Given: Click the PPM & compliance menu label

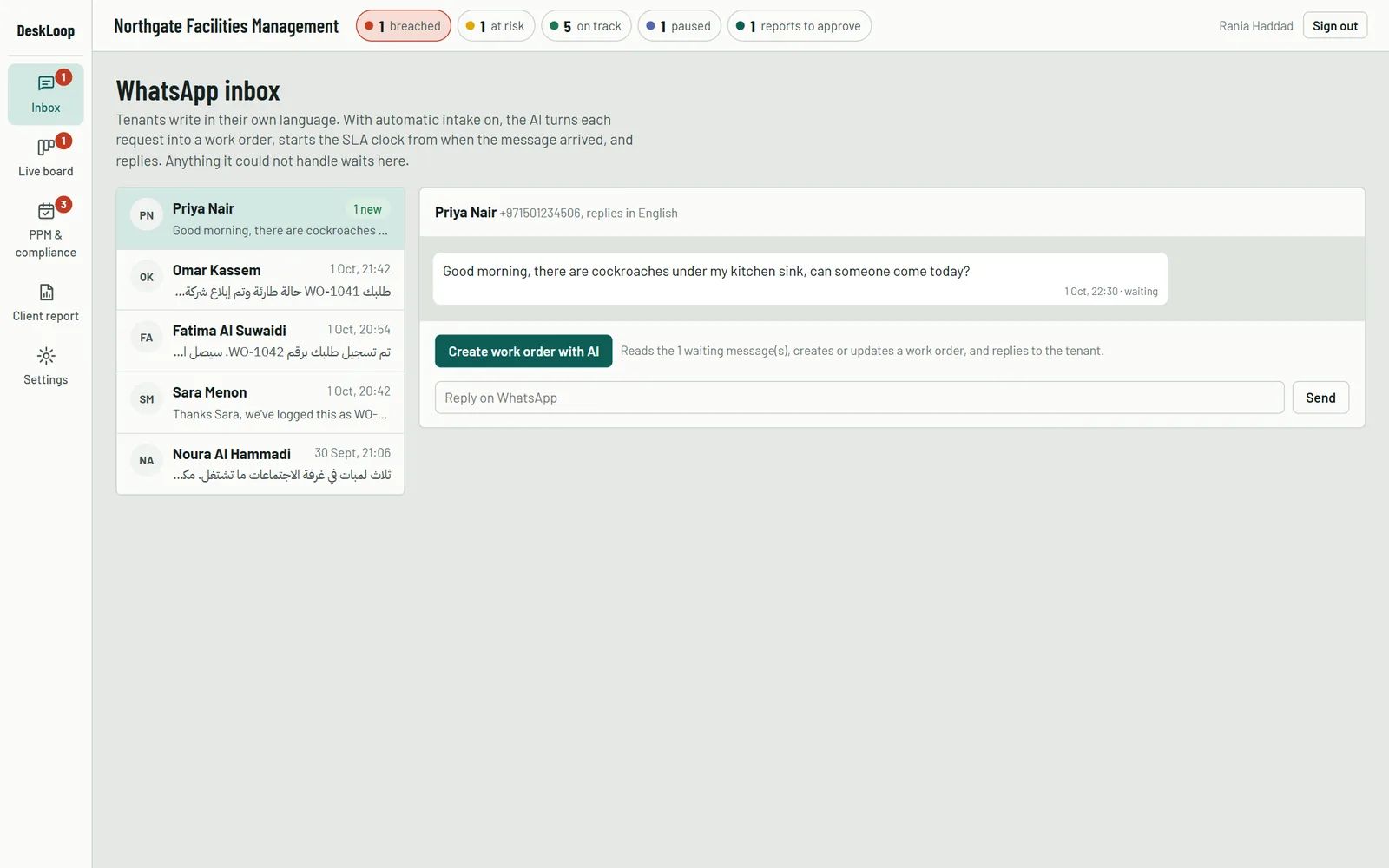Looking at the screenshot, I should coord(46,244).
